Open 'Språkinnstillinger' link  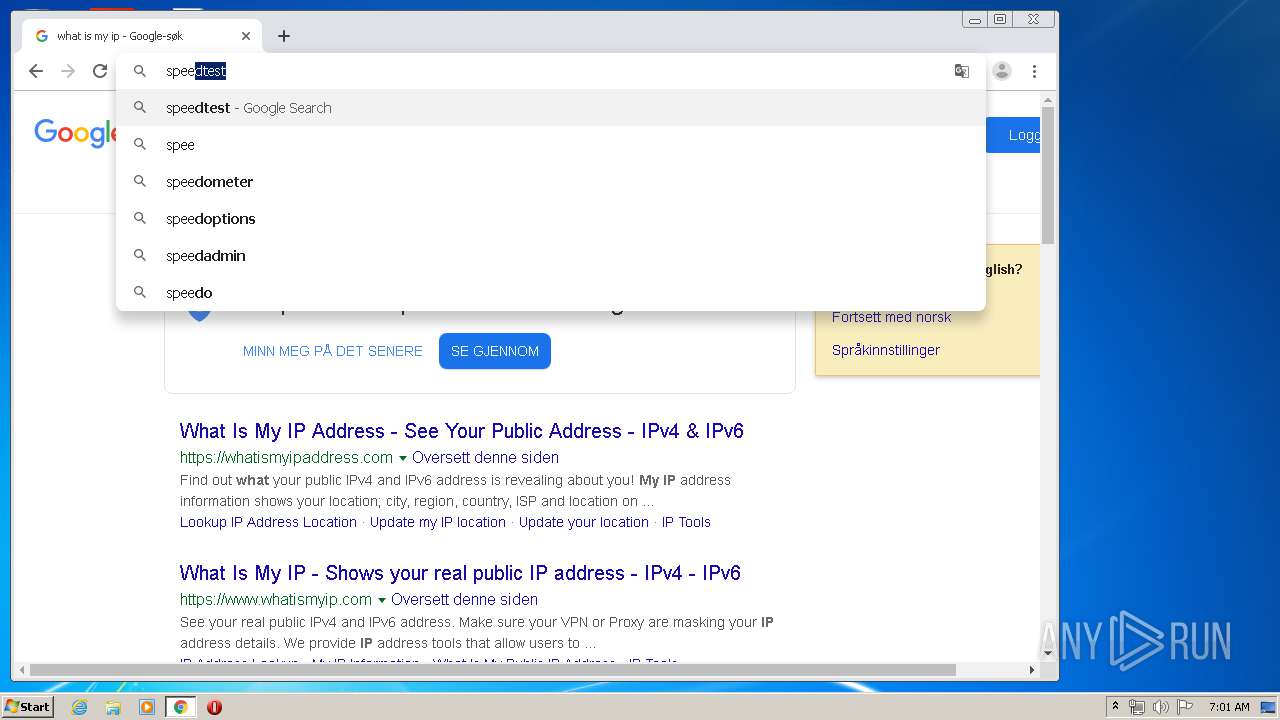(886, 350)
